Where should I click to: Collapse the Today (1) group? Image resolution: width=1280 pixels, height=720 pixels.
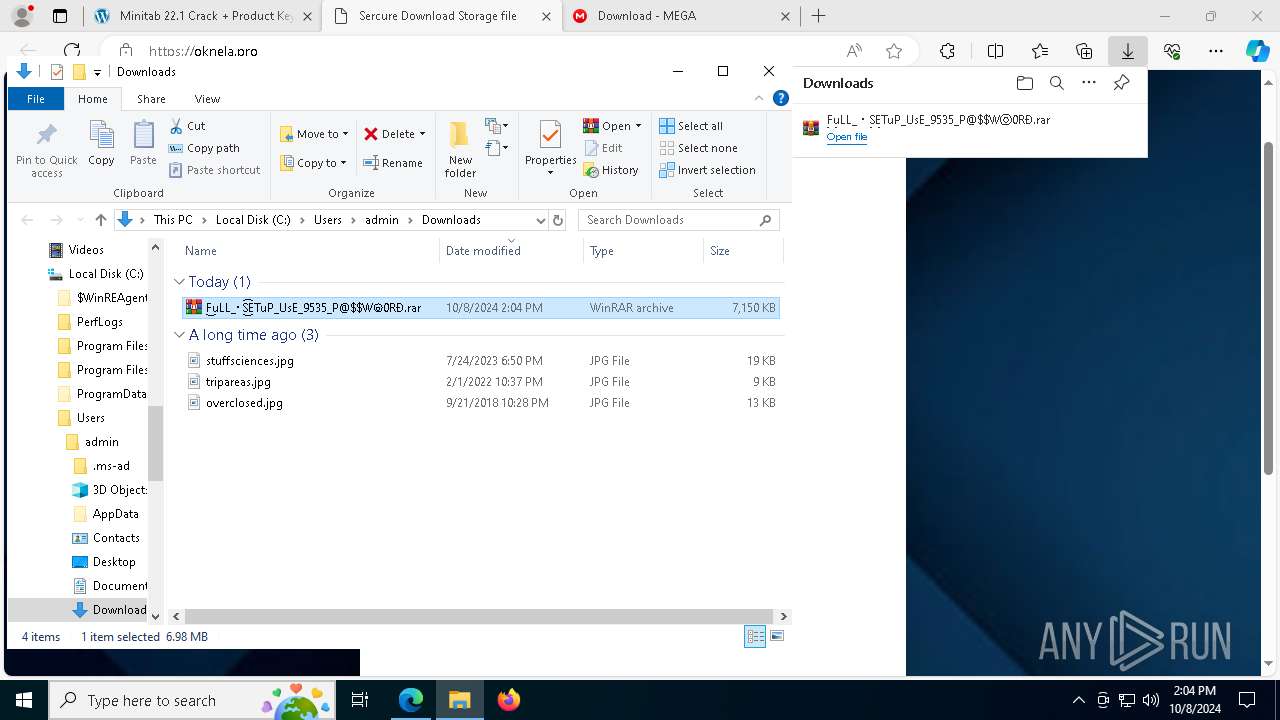coord(179,282)
